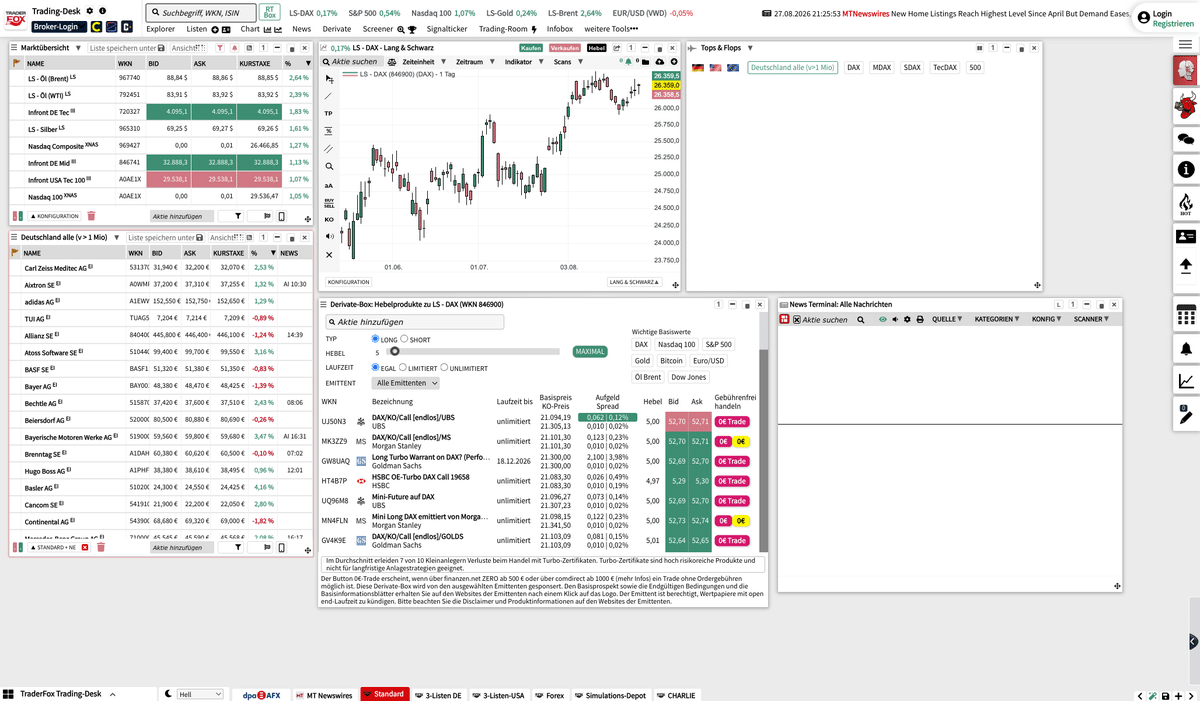Select the trend line drawing tool in chart
The height and width of the screenshot is (701, 1200).
329,96
